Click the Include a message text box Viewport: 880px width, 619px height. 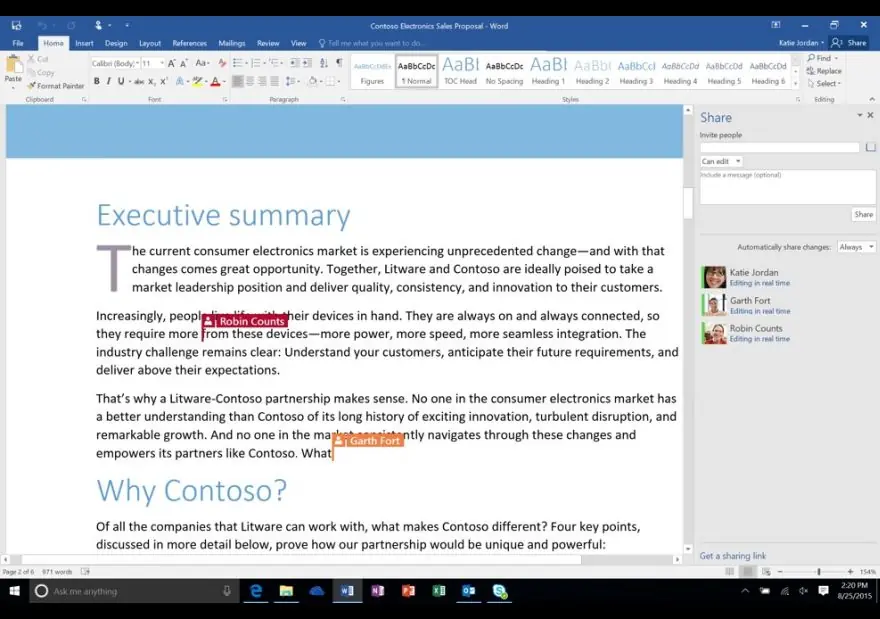pyautogui.click(x=787, y=187)
